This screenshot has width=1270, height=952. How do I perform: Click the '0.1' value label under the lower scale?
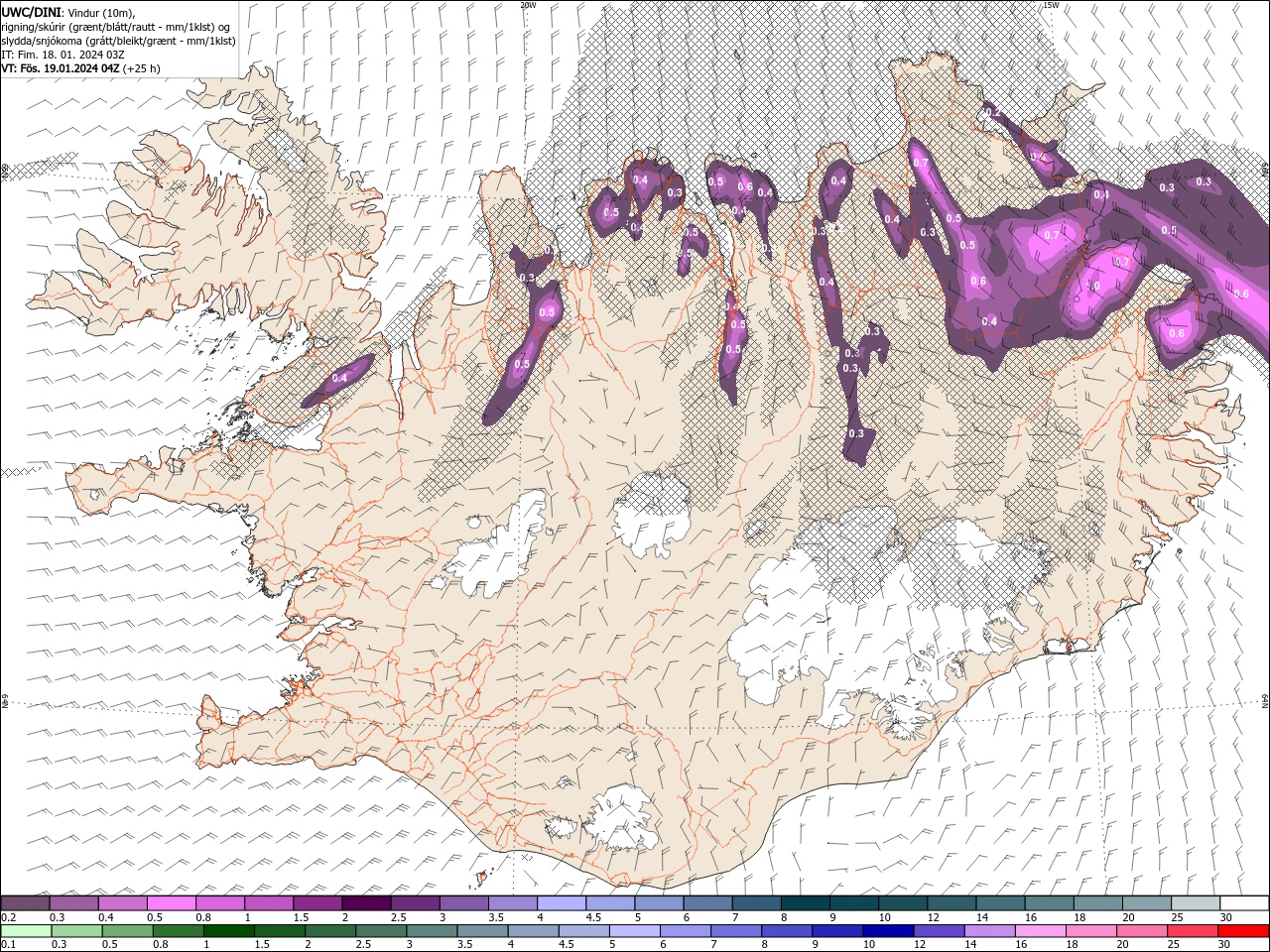pos(7,945)
